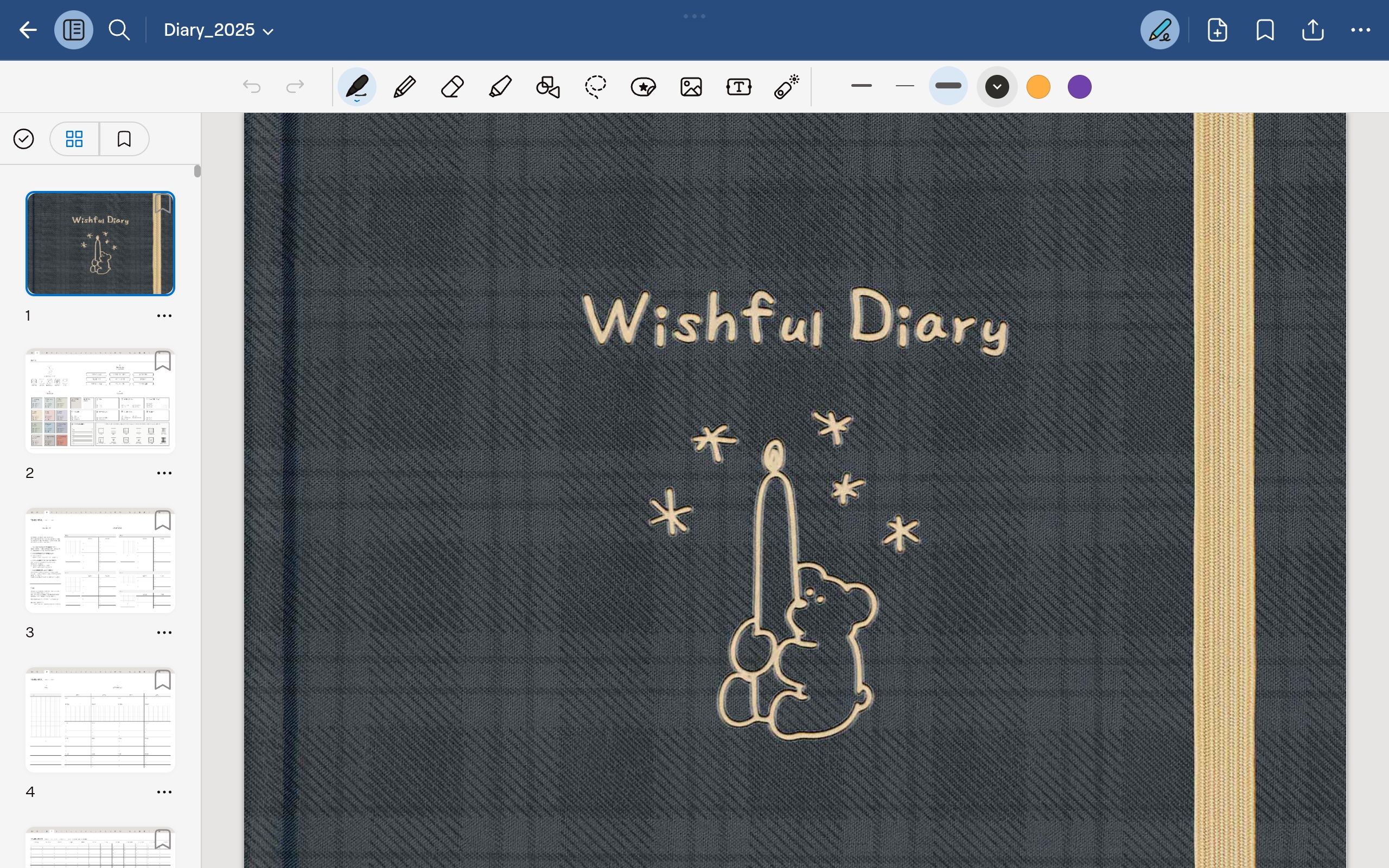The height and width of the screenshot is (868, 1389).
Task: Open the page 3 options menu
Action: (x=164, y=633)
